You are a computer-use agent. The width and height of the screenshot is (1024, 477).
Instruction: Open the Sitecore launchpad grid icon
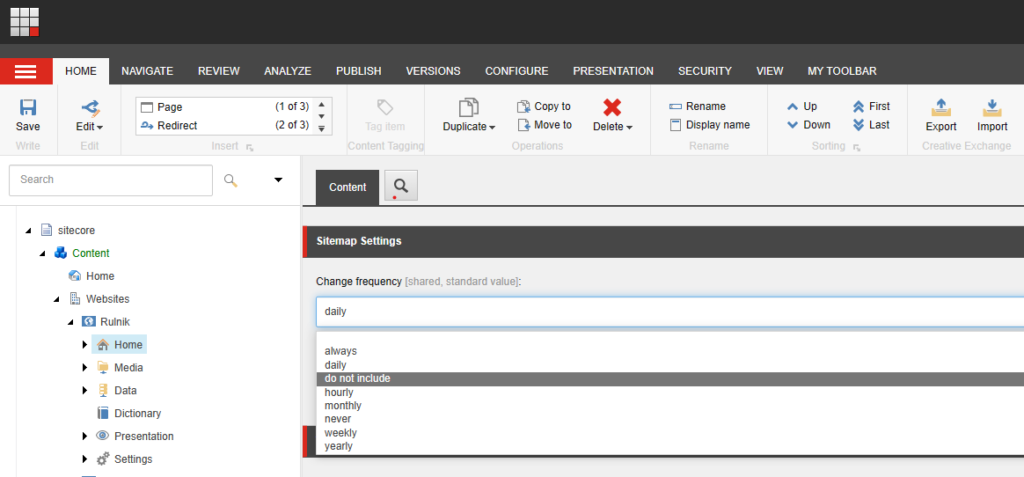coord(25,21)
